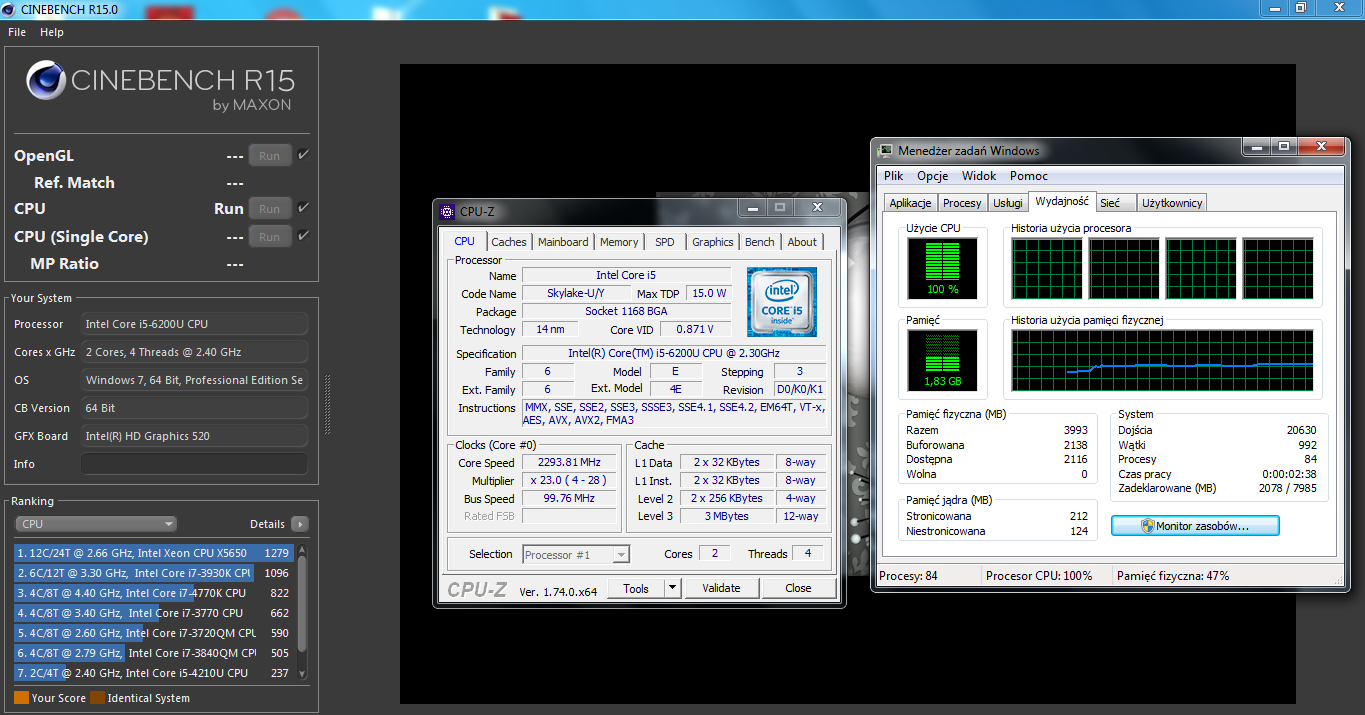Viewport: 1365px width, 715px height.
Task: Open the Plik menu in Task Manager
Action: coord(893,176)
